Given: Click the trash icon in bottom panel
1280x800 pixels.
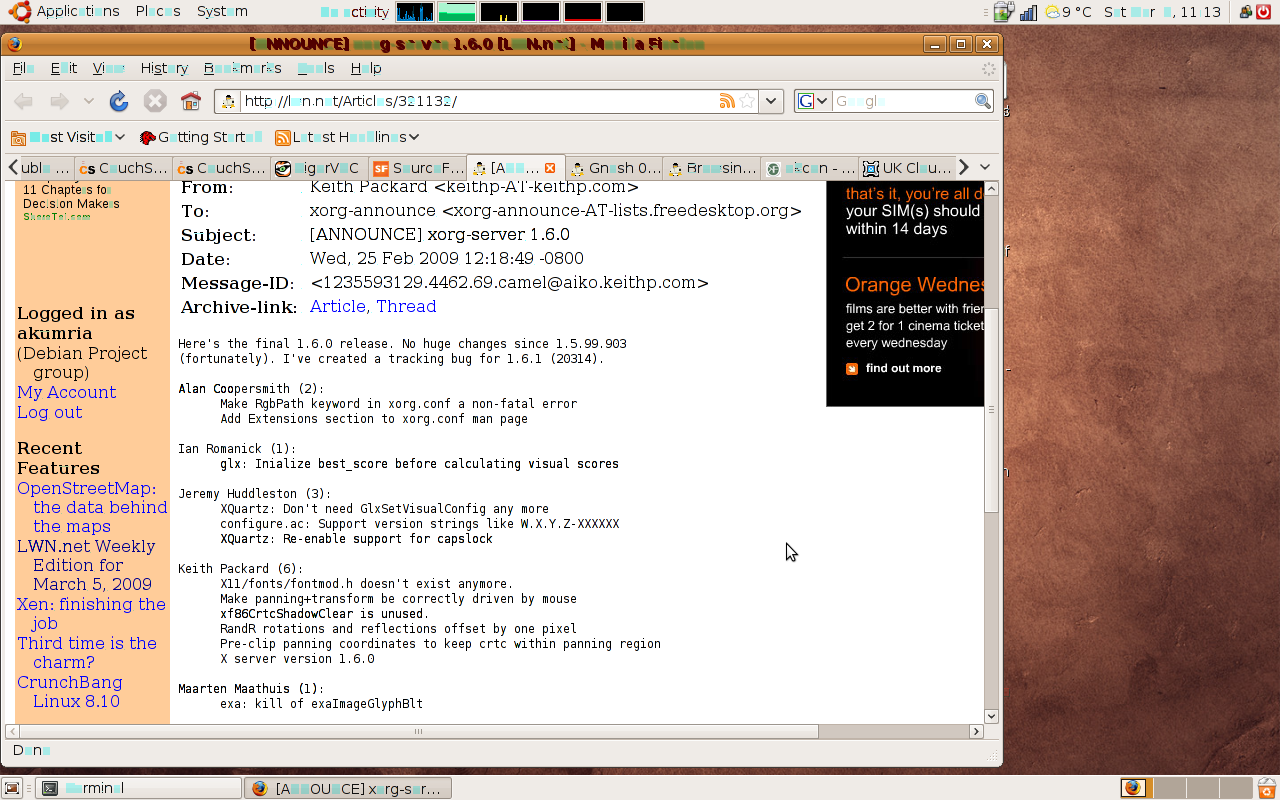Looking at the screenshot, I should [1266, 788].
